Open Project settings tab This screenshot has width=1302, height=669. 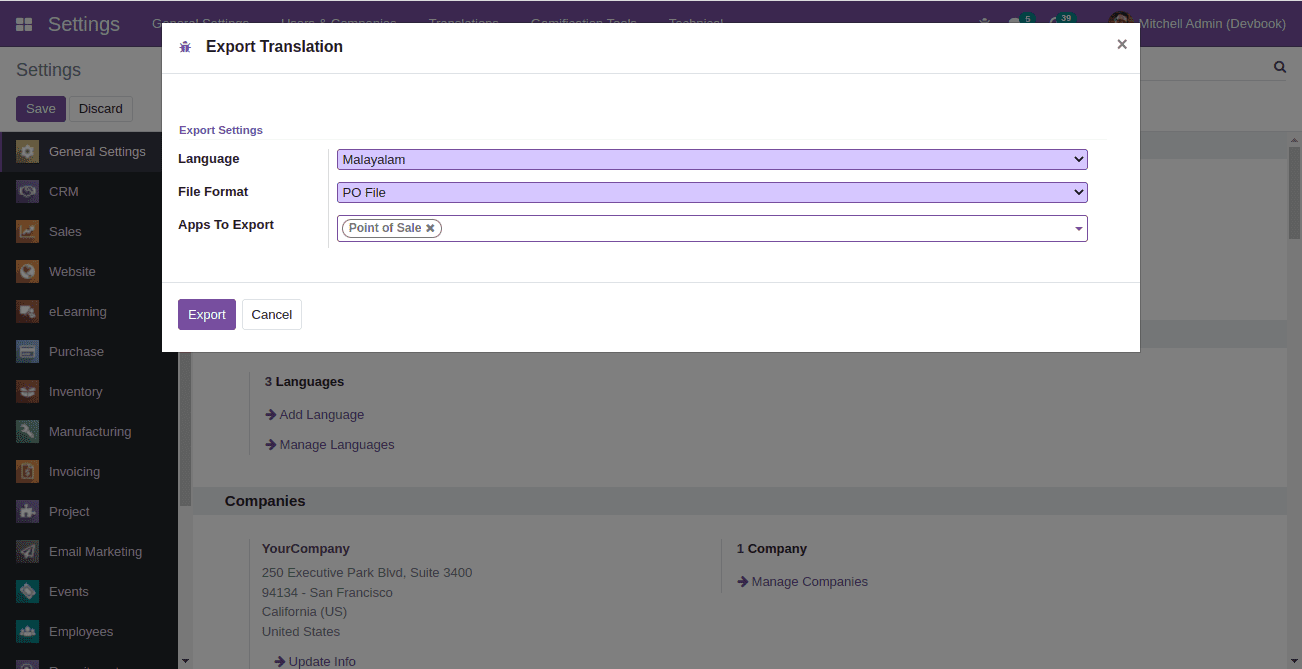tap(89, 512)
